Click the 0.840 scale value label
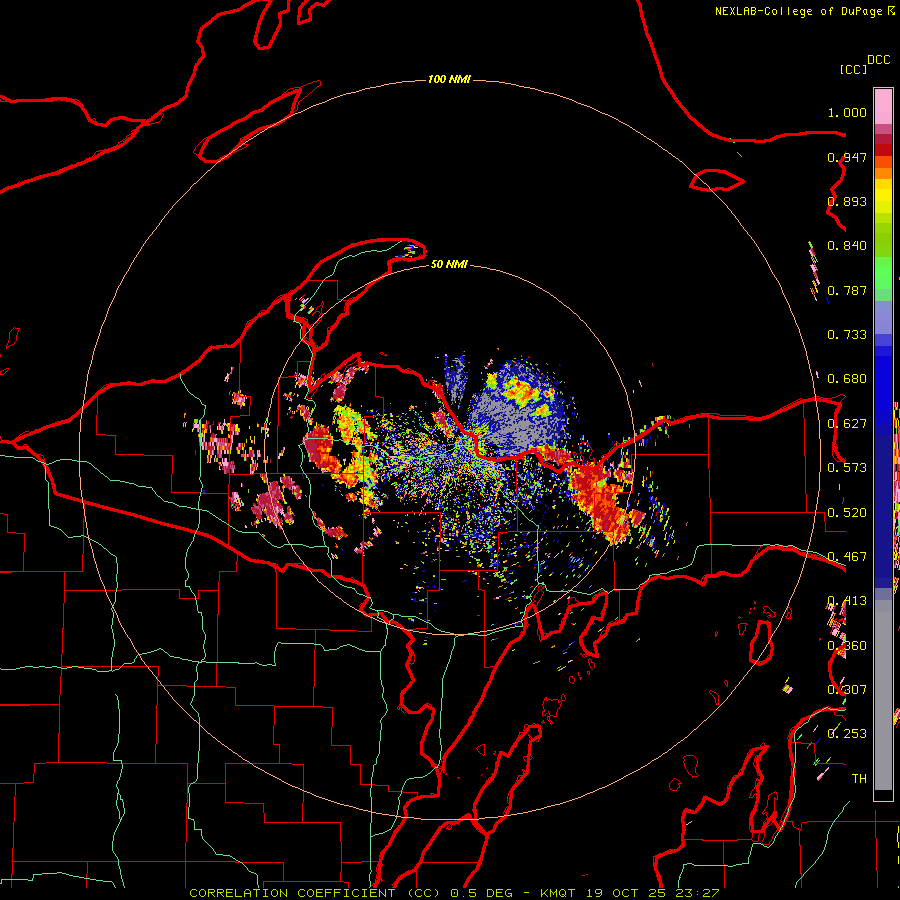The width and height of the screenshot is (900, 900). coord(847,246)
